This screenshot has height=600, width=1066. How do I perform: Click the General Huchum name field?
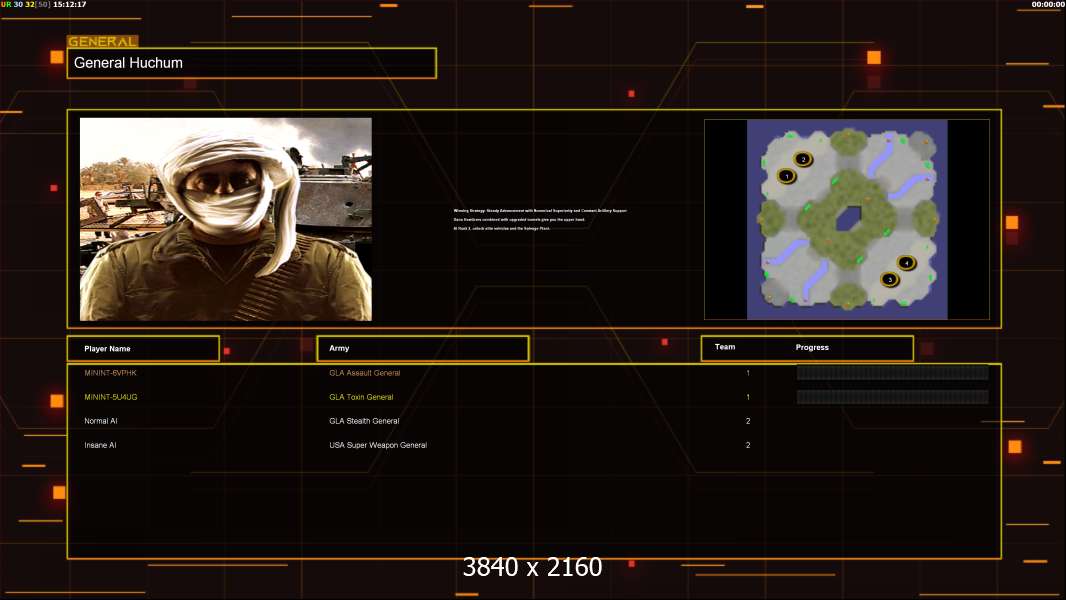tap(252, 63)
